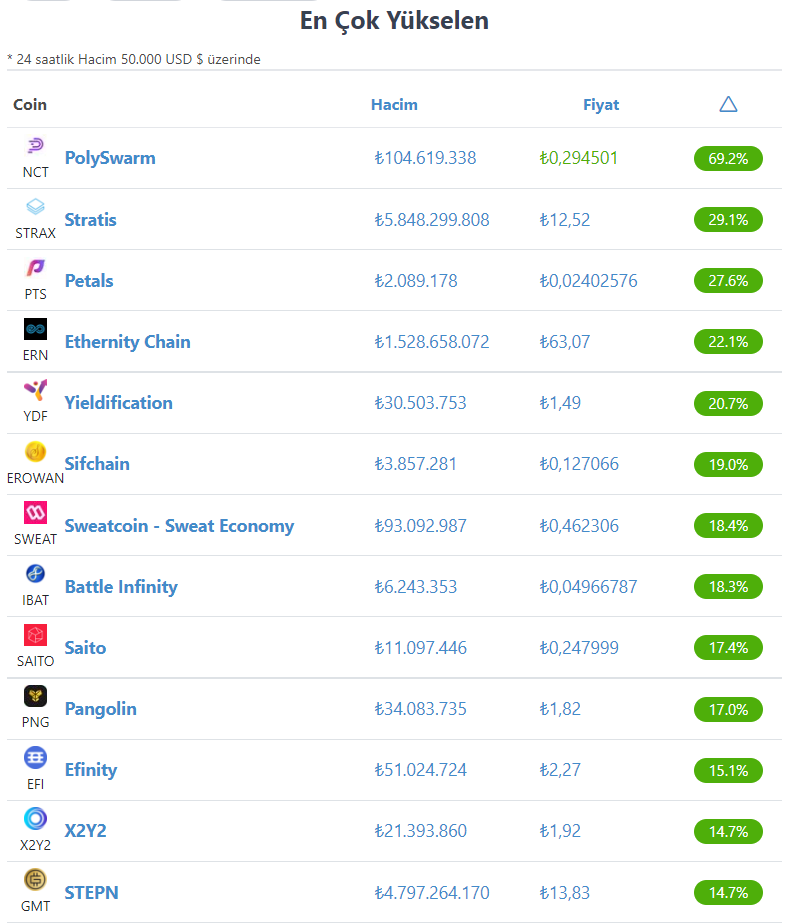Click the Sweatcoin SWEAT coin icon

click(36, 513)
